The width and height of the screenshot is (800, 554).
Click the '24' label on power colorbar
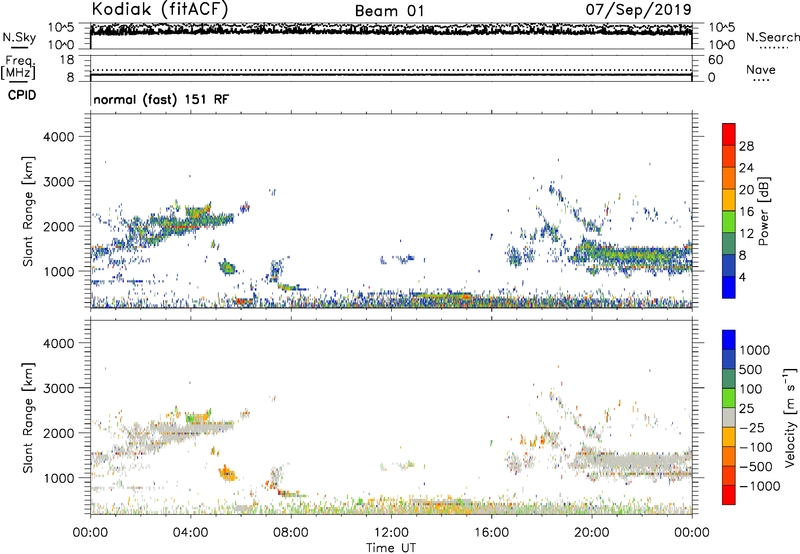point(746,168)
